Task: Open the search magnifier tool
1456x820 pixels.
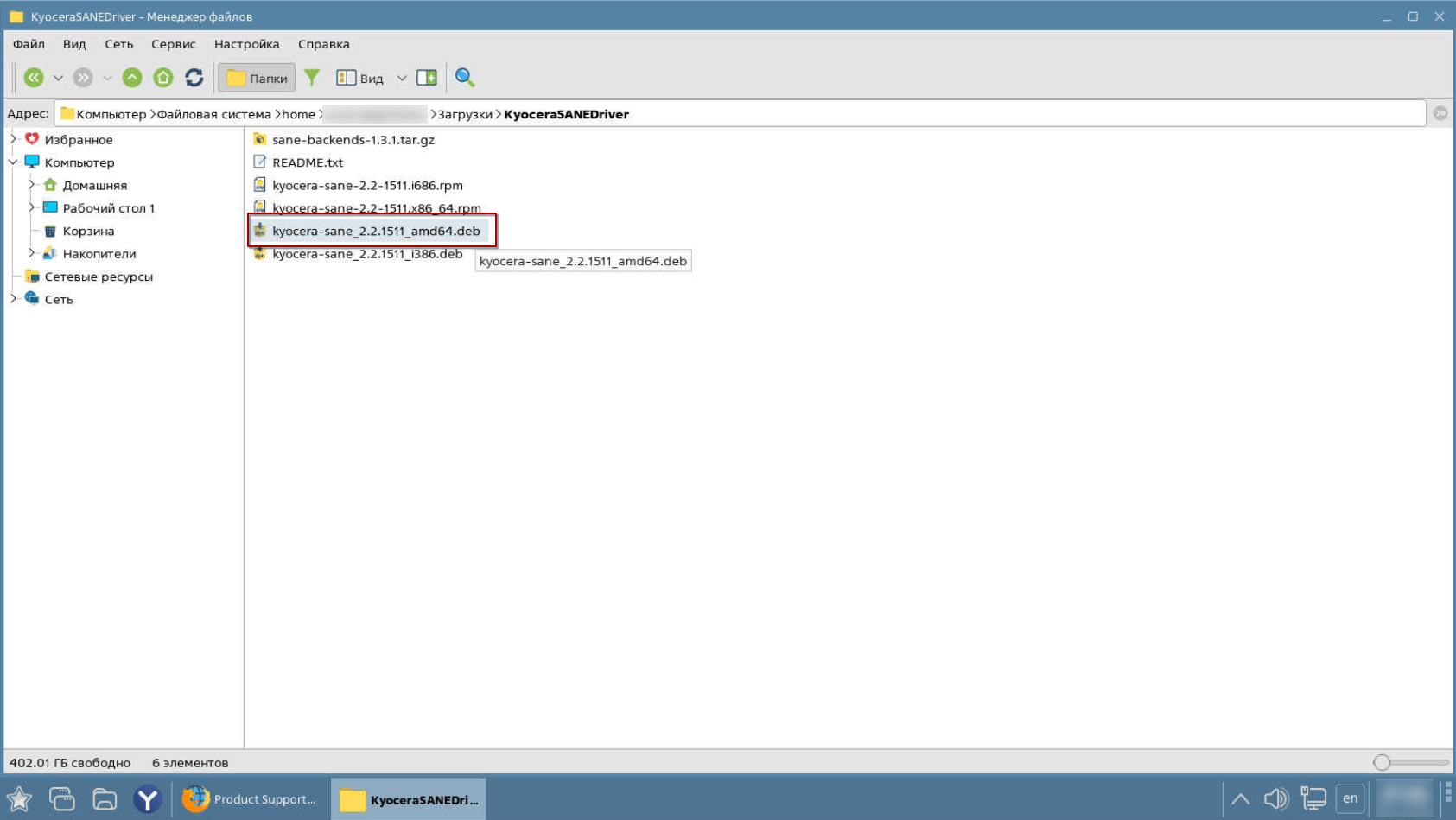Action: pyautogui.click(x=465, y=78)
